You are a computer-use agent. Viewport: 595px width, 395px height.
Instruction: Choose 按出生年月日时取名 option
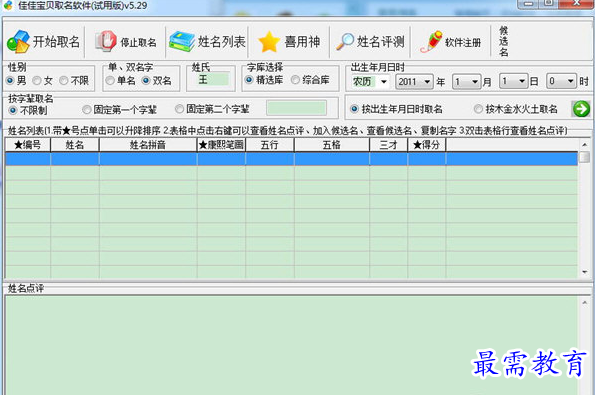point(354,109)
